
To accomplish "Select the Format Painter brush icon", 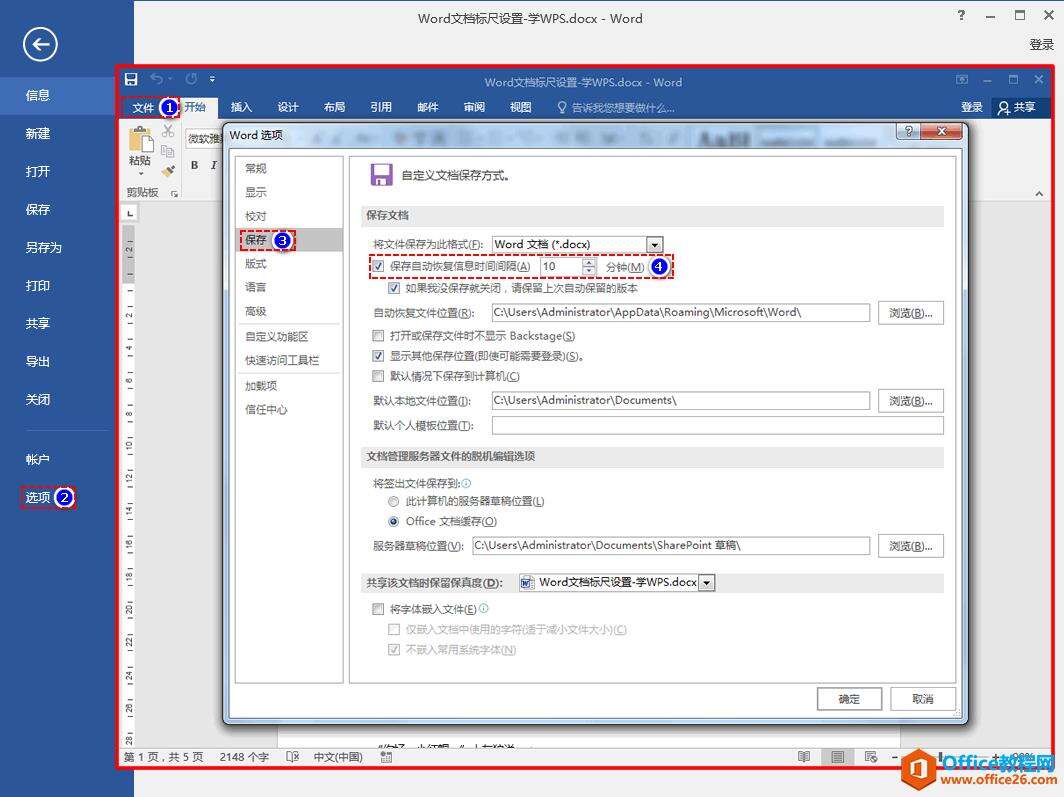I will click(x=168, y=170).
